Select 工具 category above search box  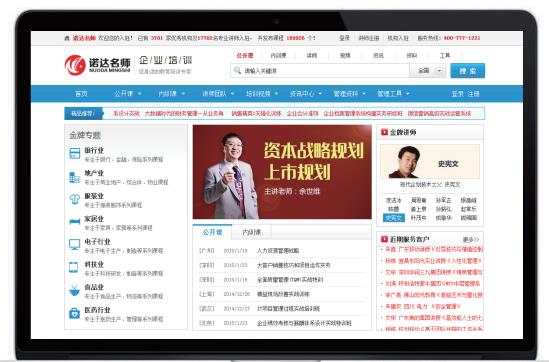click(445, 55)
